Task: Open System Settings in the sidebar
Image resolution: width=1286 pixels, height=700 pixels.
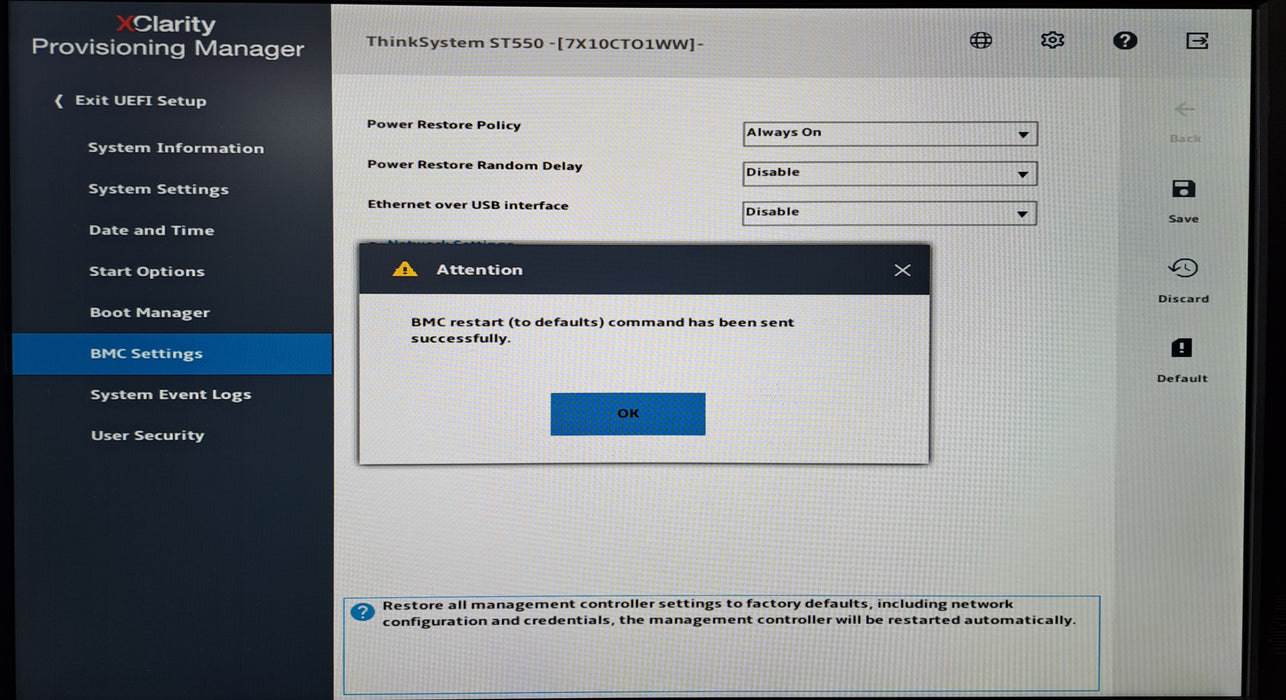Action: point(159,189)
